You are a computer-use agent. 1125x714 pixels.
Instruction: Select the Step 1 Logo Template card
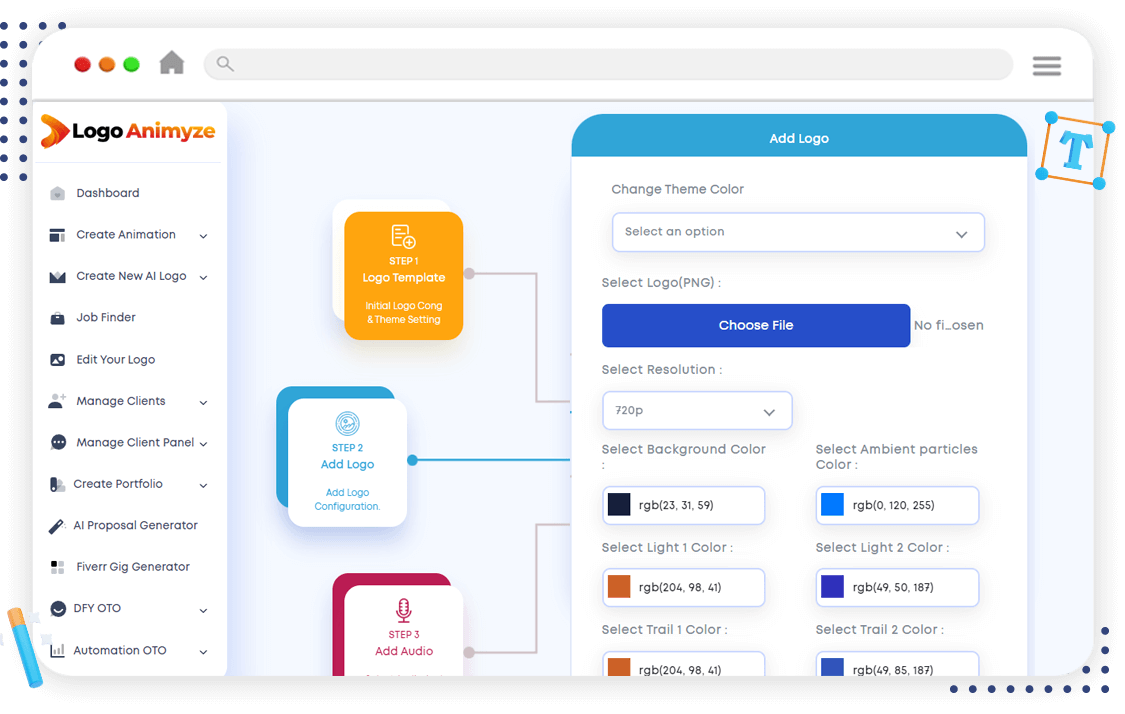point(403,276)
